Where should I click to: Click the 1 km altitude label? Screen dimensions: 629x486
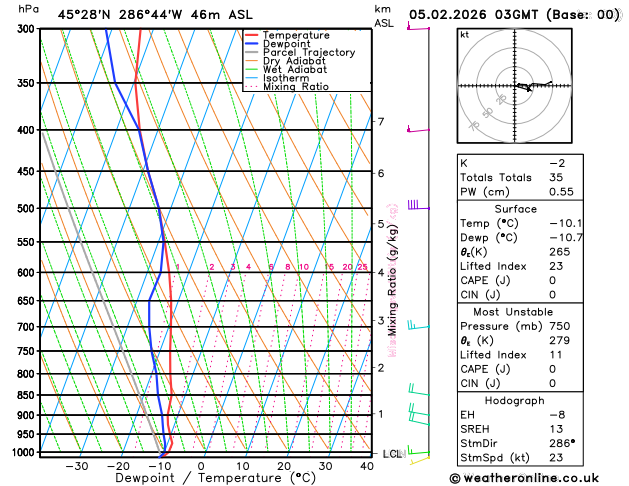pos(381,414)
